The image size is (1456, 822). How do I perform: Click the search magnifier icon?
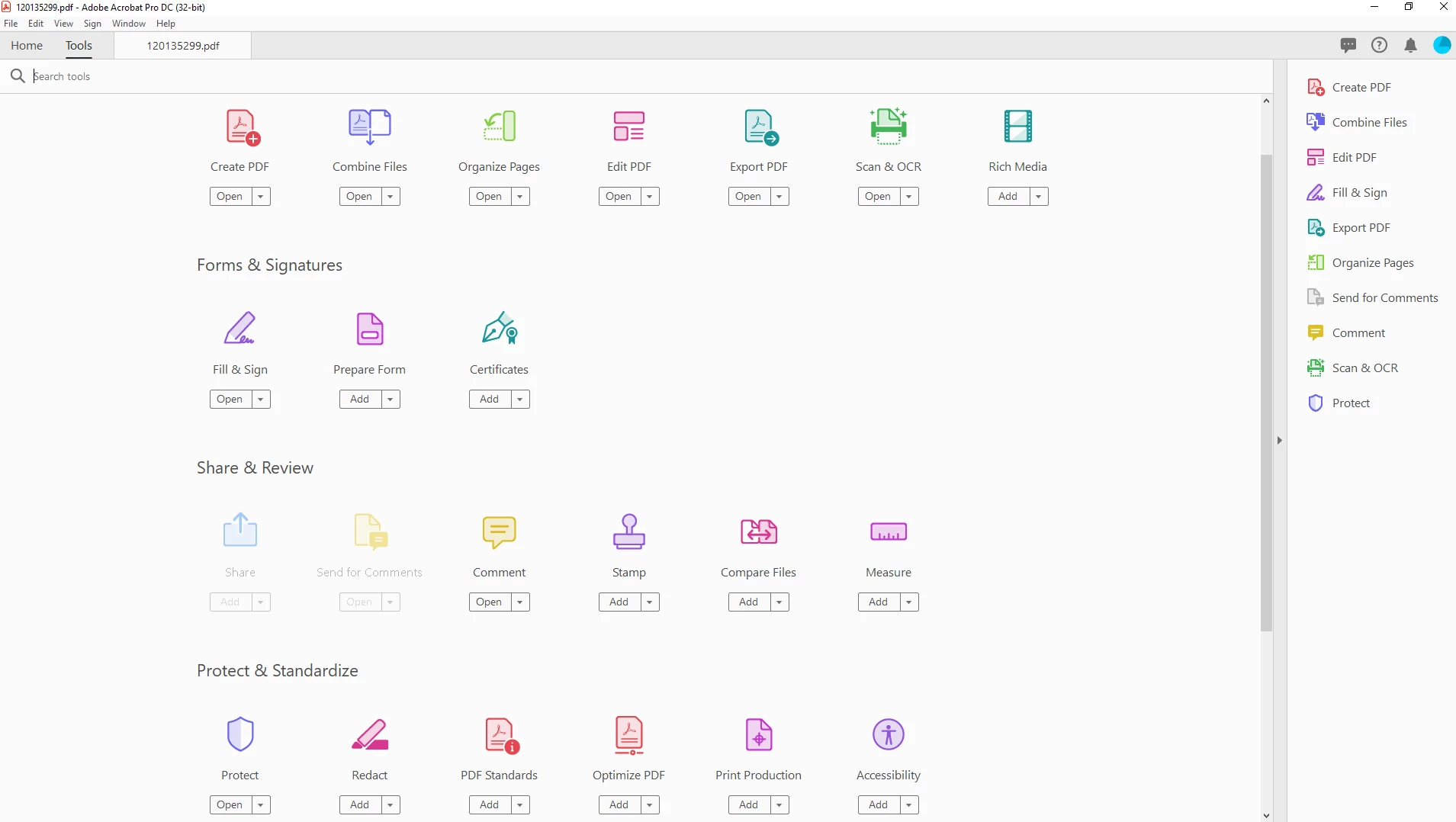[18, 75]
